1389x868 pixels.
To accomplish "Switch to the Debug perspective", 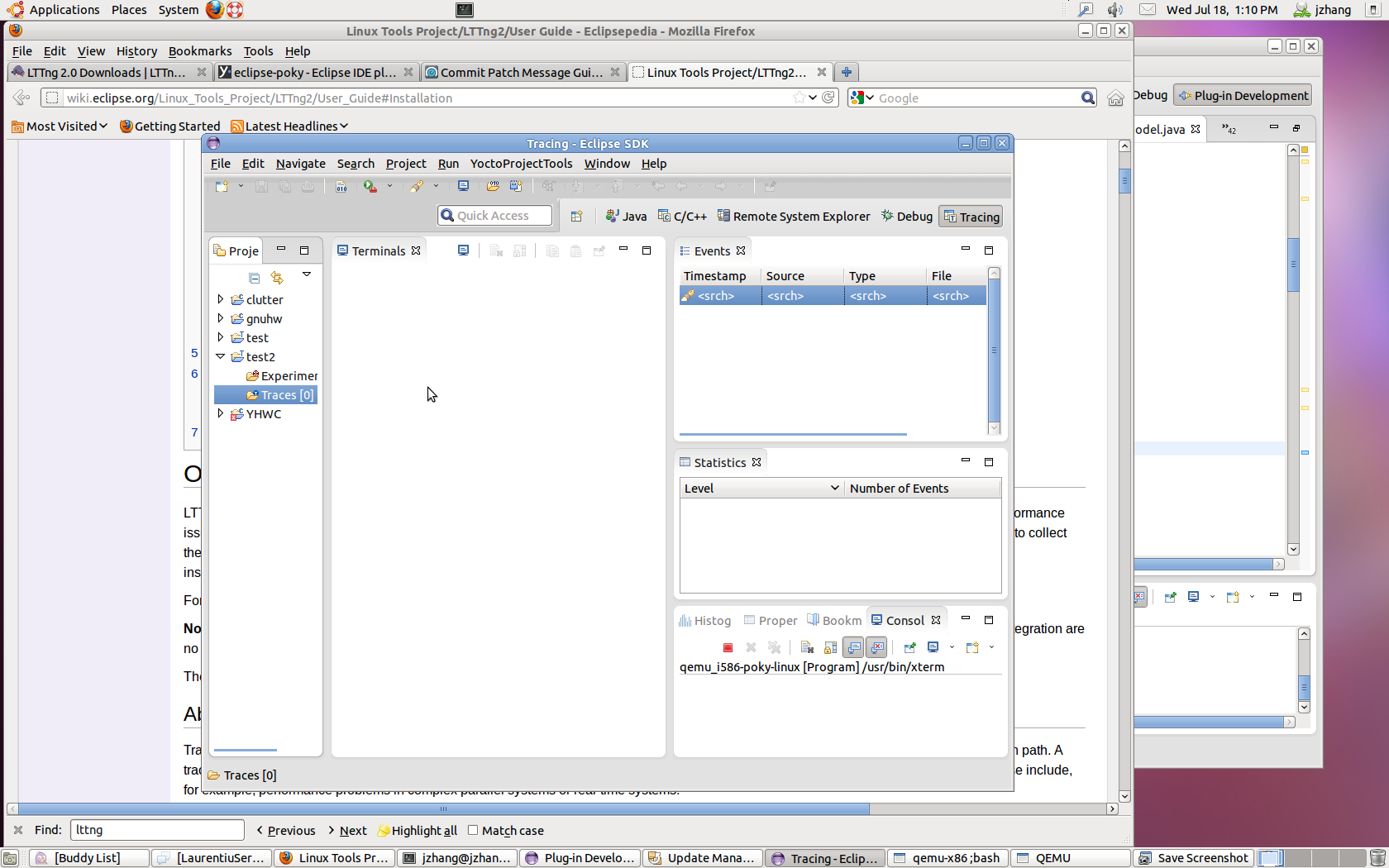I will point(907,217).
